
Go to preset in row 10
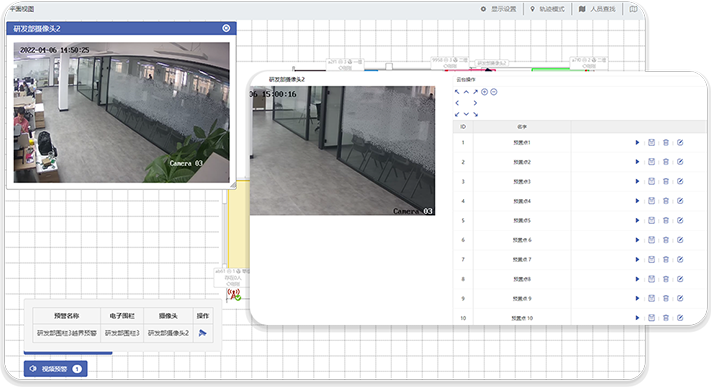tap(637, 318)
